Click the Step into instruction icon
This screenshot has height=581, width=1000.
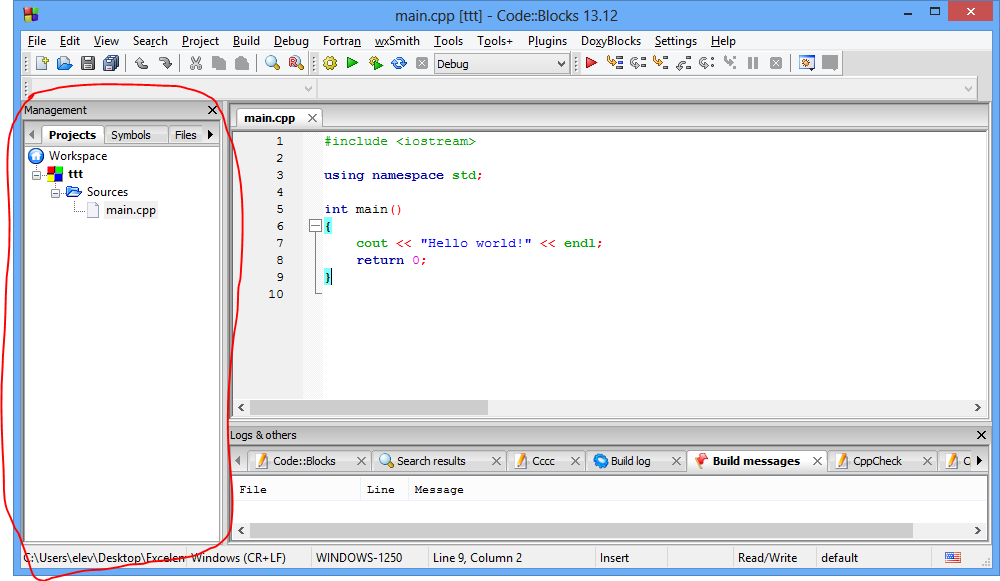pos(730,63)
